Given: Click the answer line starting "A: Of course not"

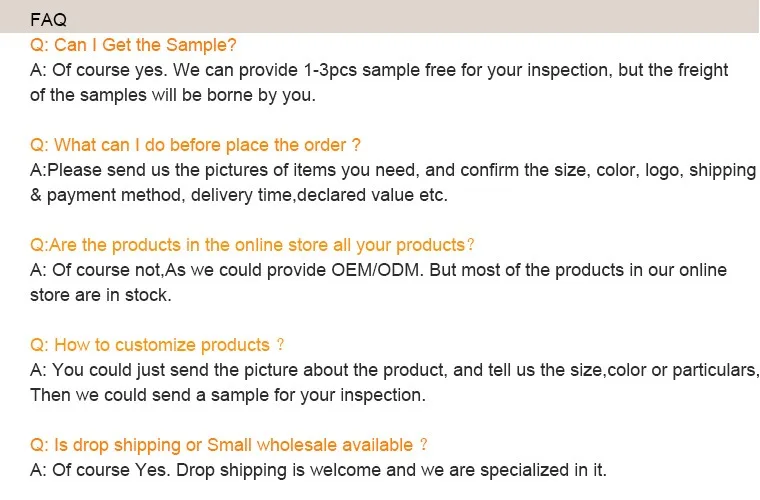Looking at the screenshot, I should coord(378,270).
